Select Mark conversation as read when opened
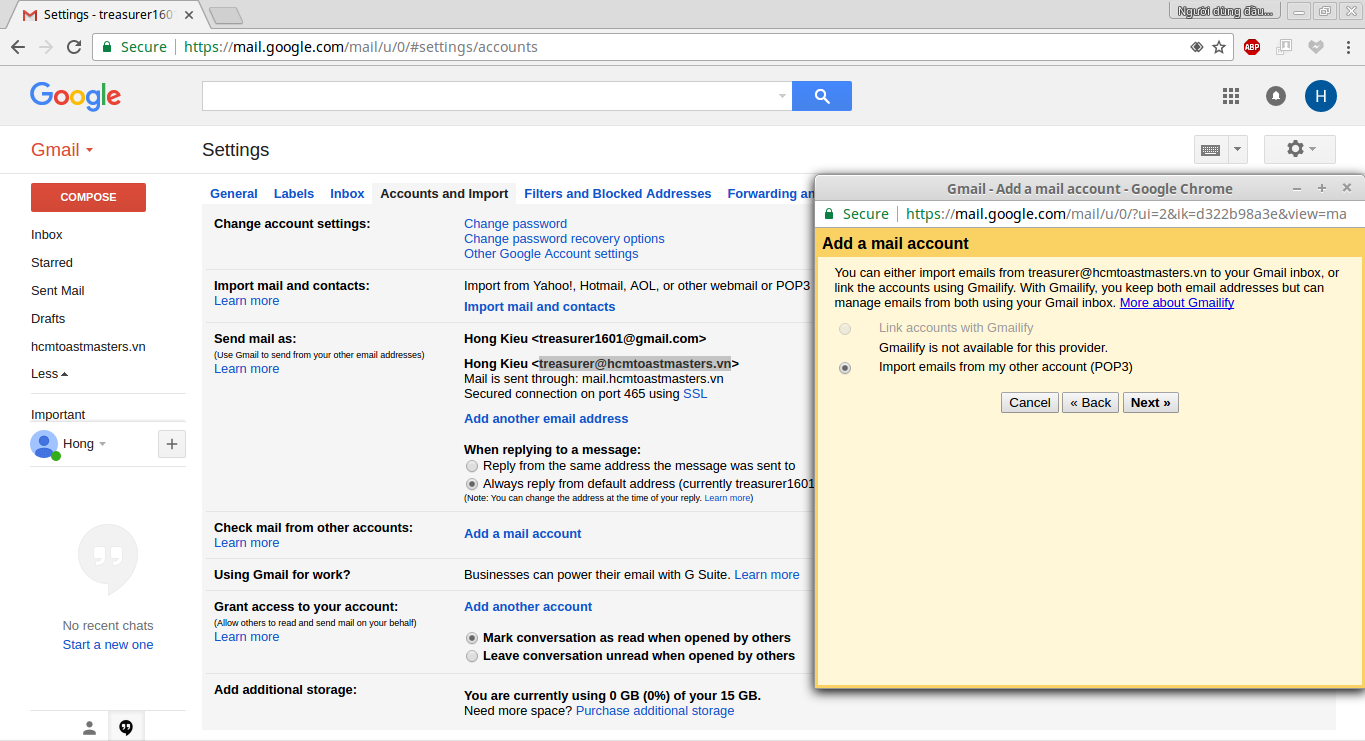The height and width of the screenshot is (741, 1365). tap(472, 638)
